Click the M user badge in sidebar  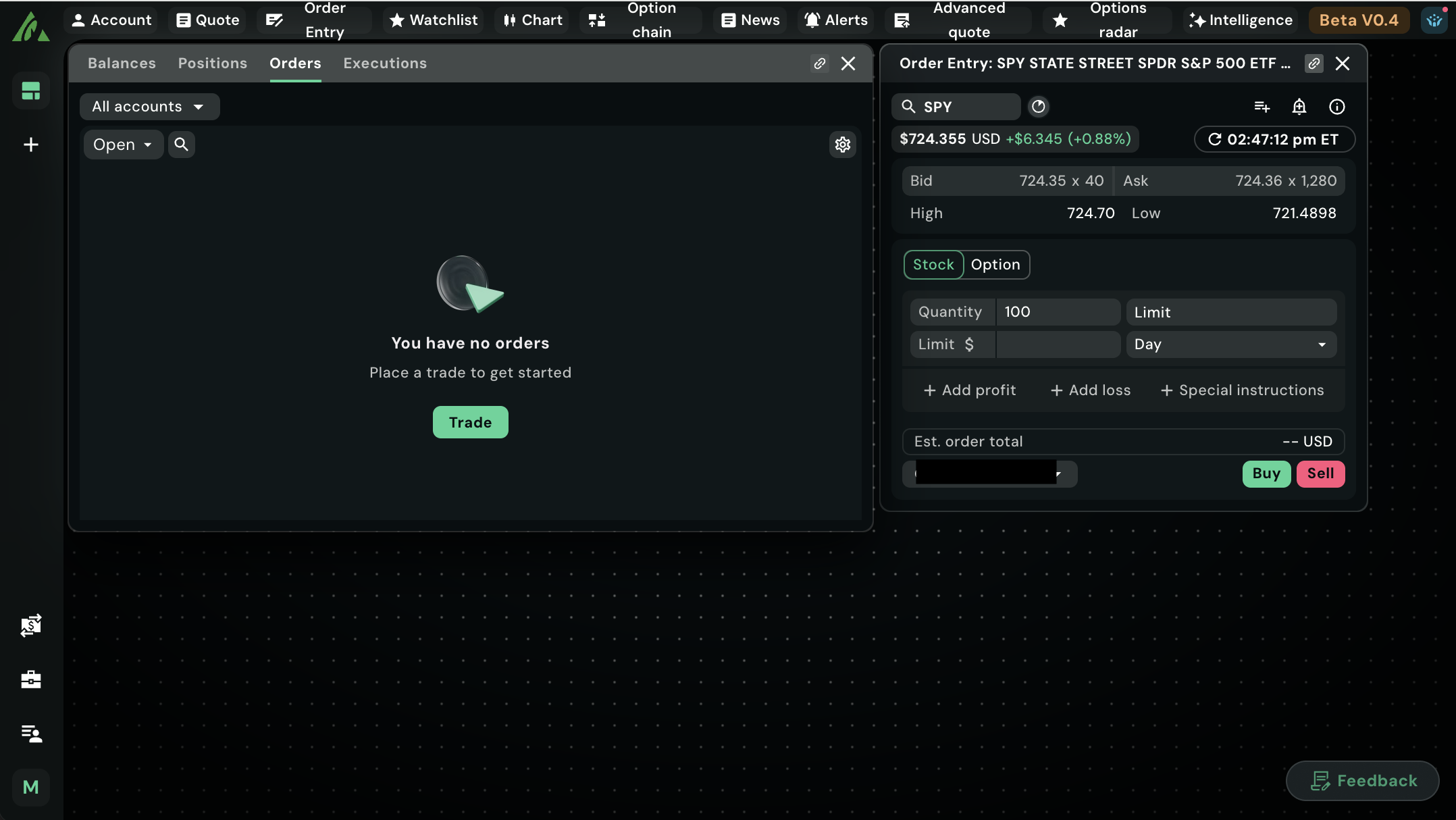(x=31, y=788)
